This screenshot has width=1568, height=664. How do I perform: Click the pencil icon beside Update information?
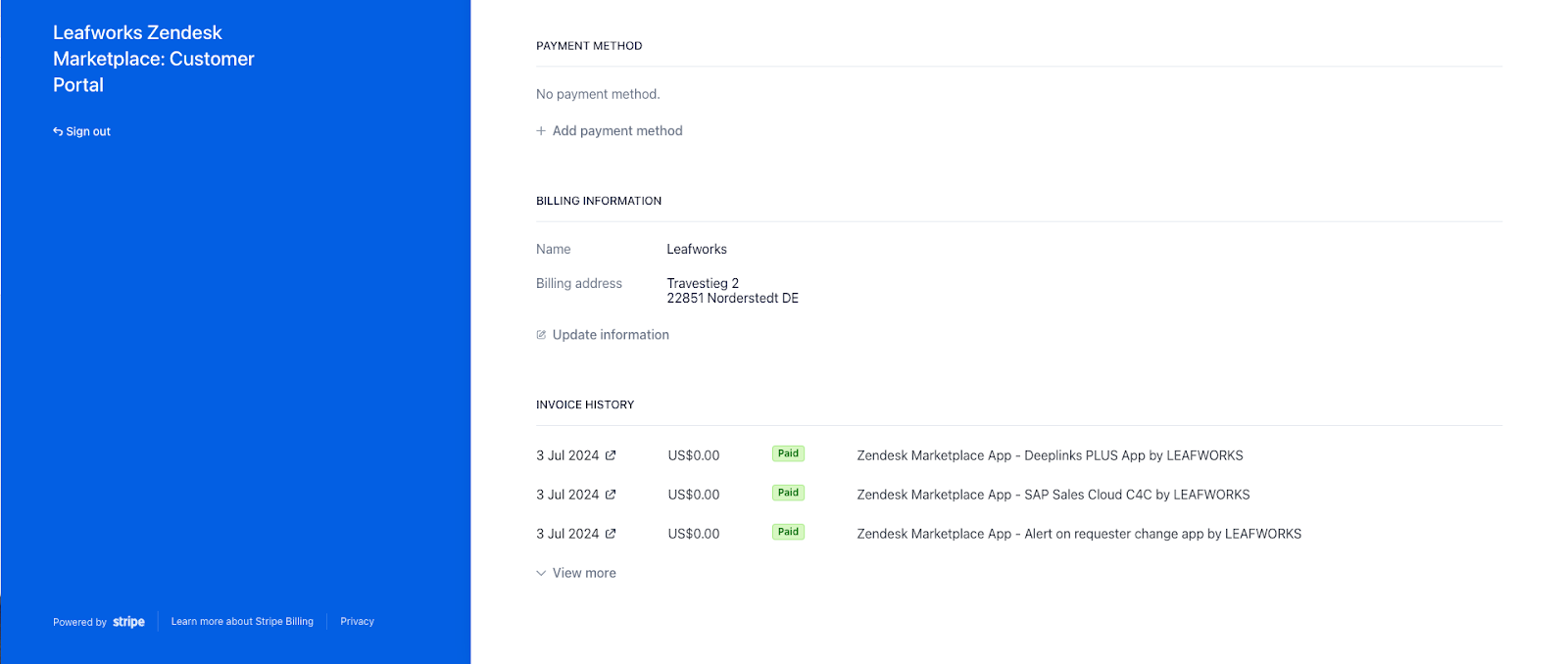(541, 335)
